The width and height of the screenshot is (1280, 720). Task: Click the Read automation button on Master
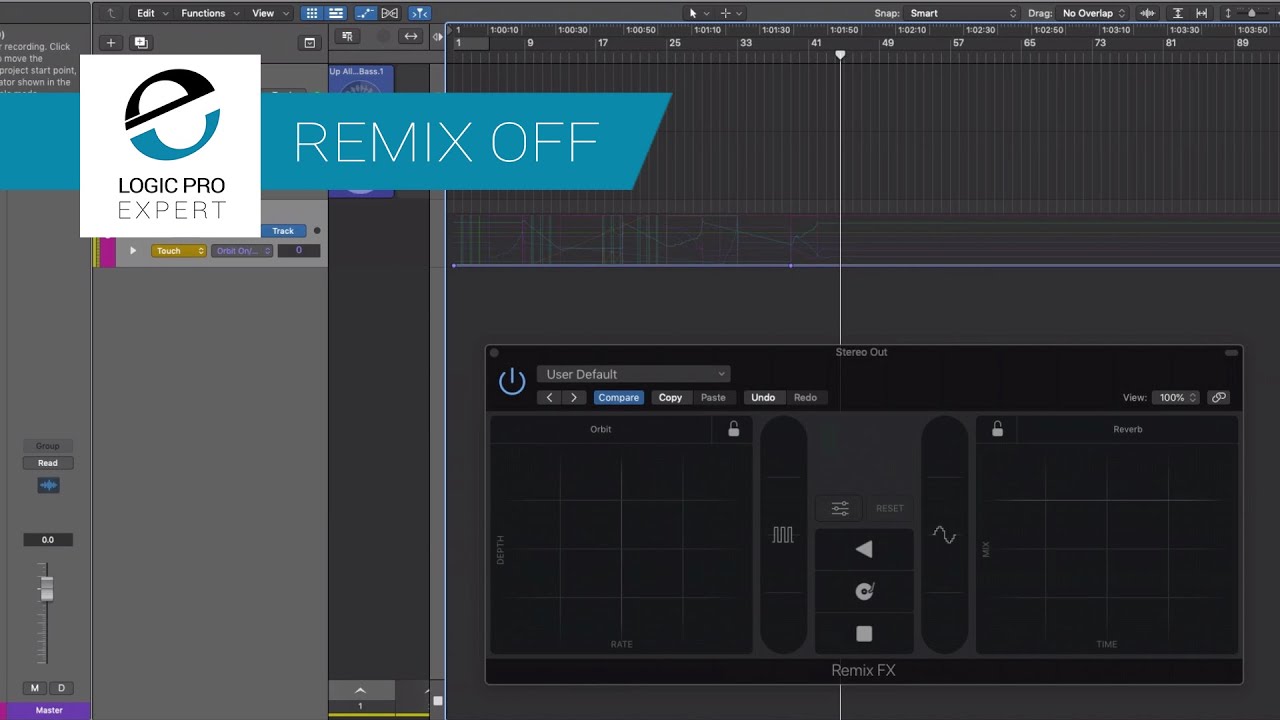click(x=48, y=463)
